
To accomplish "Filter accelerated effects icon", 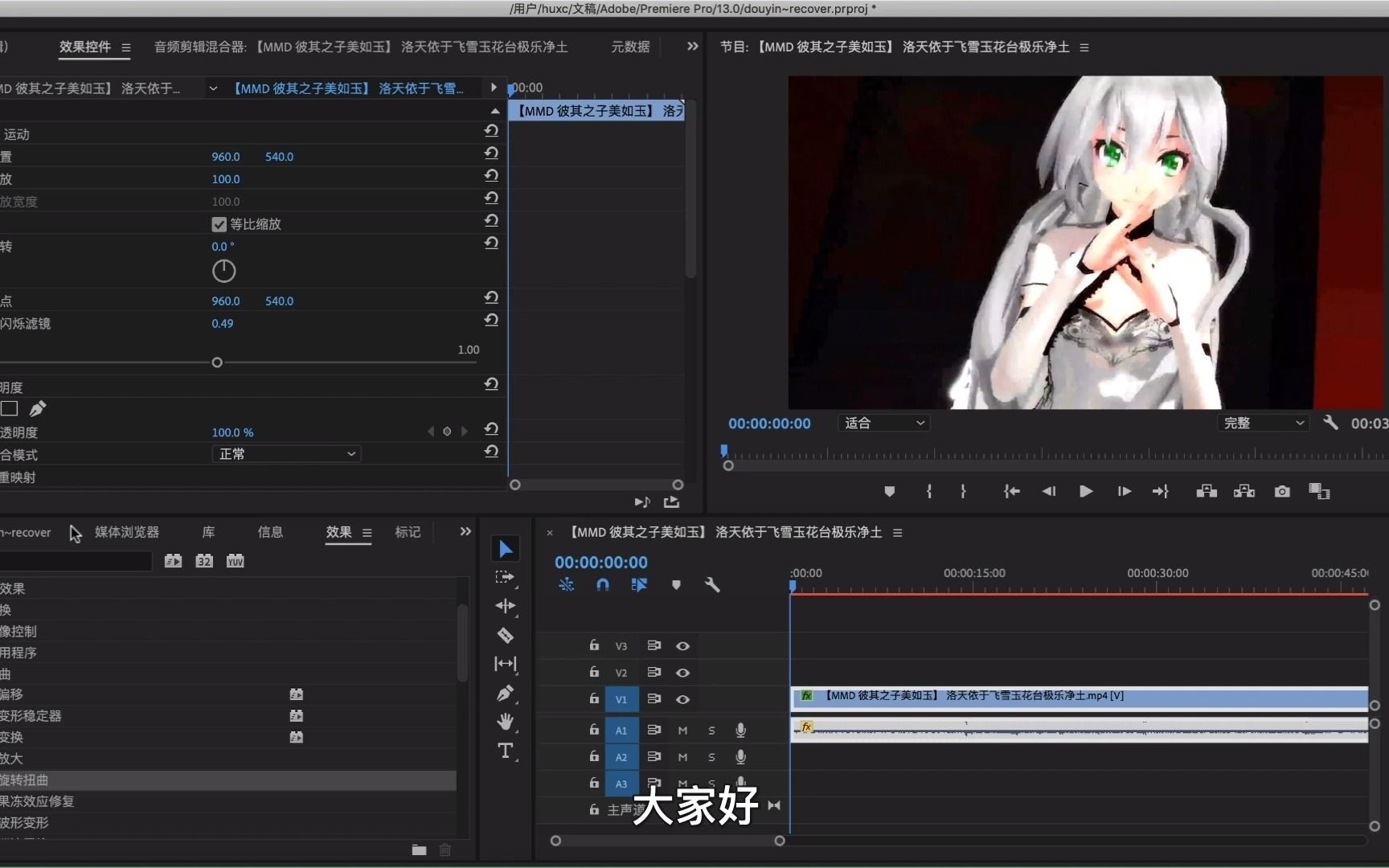I will coord(173,561).
